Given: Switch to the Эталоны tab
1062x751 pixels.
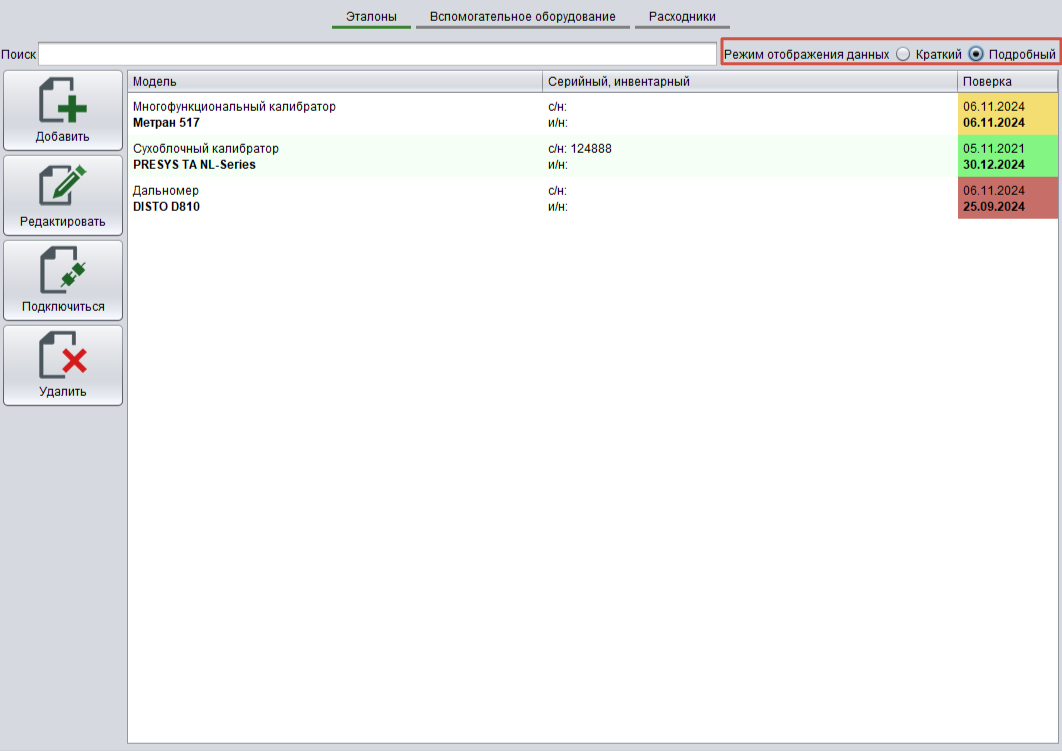Looking at the screenshot, I should [371, 17].
